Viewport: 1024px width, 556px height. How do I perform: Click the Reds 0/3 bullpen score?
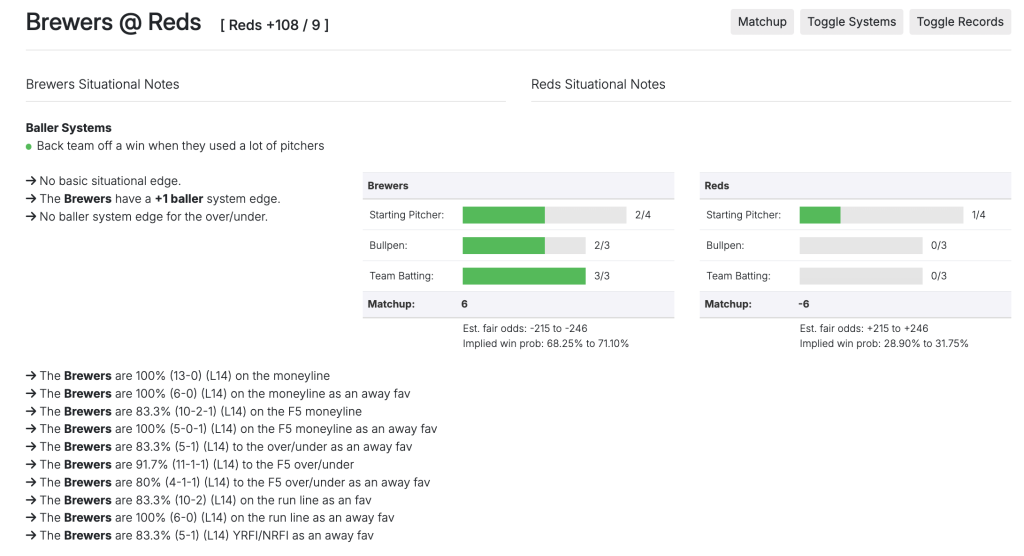pos(938,246)
